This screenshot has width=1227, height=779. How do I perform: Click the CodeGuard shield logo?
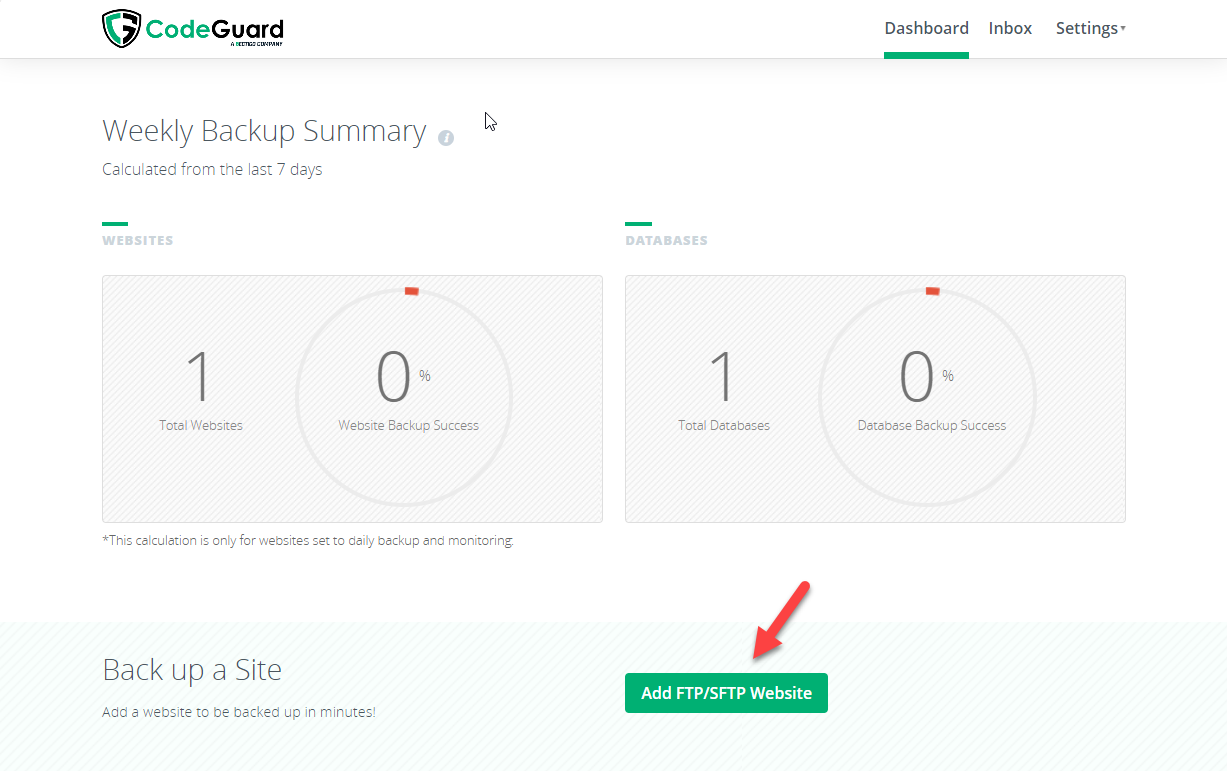pos(121,27)
